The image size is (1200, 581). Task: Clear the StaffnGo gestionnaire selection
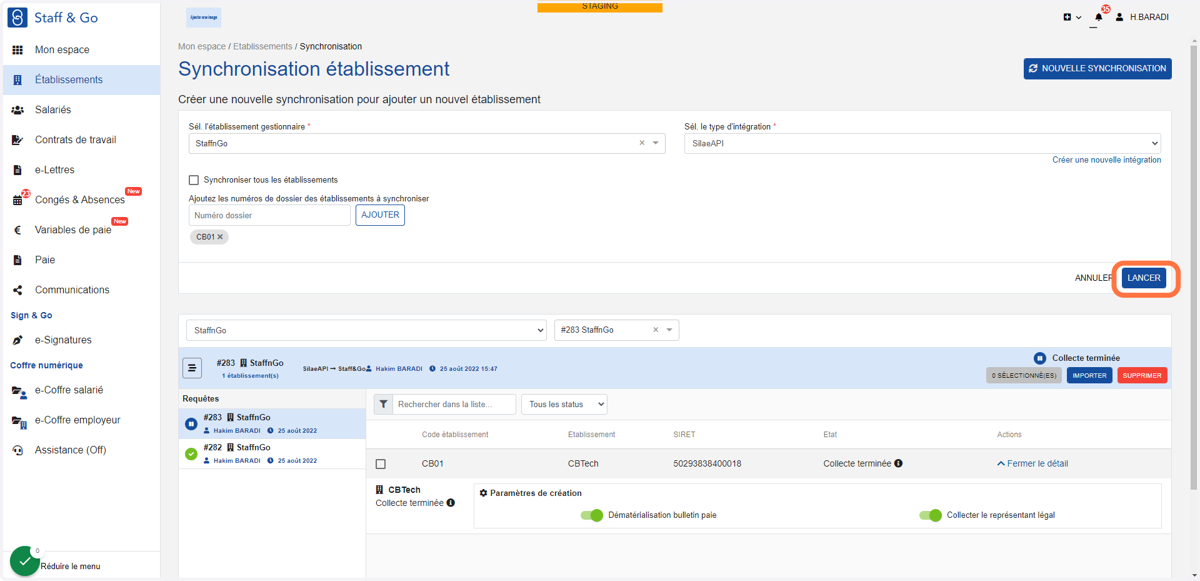(642, 143)
